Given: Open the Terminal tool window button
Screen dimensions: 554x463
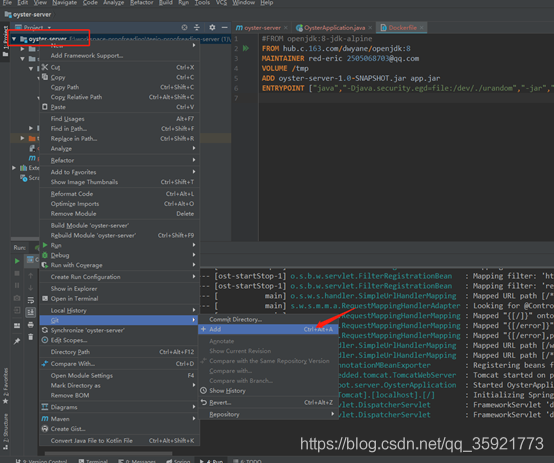Looking at the screenshot, I should pyautogui.click(x=93, y=461).
